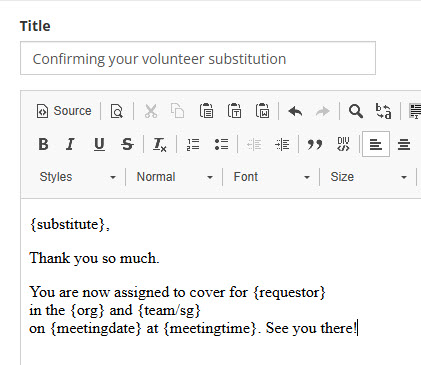The width and height of the screenshot is (421, 365).
Task: Toggle Bold formatting
Action: [x=43, y=144]
